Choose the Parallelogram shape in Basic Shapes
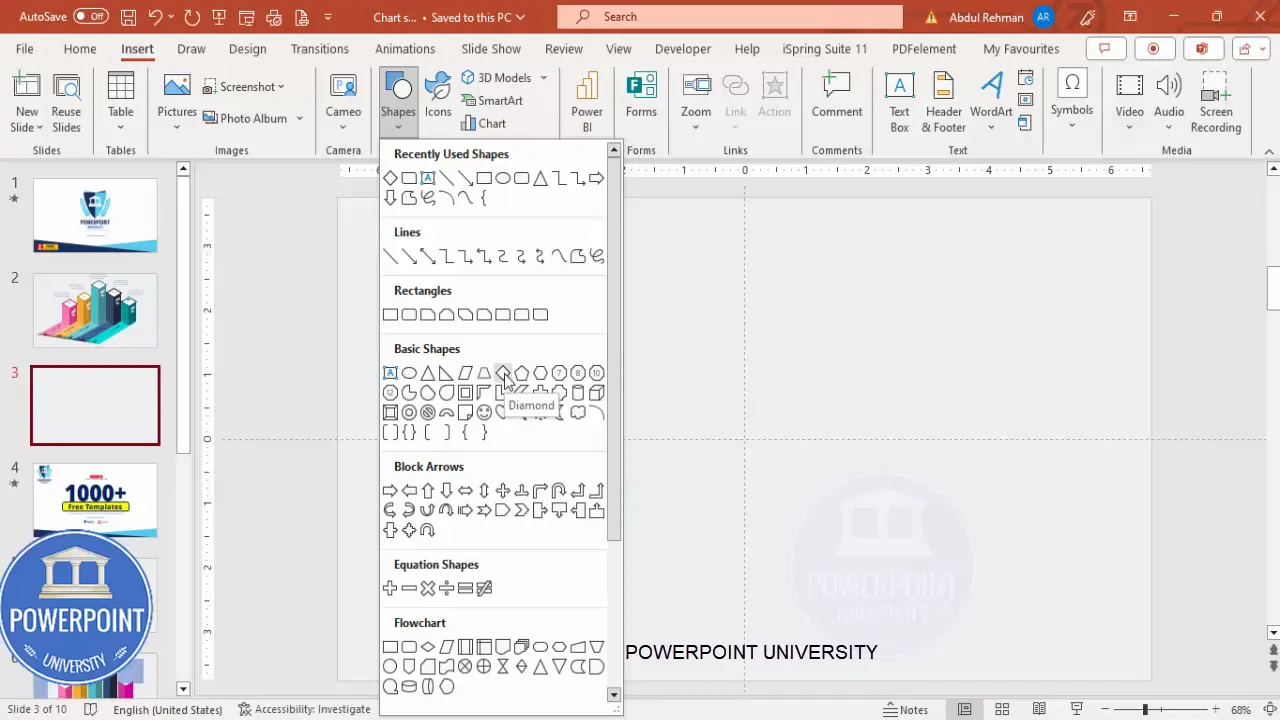Image resolution: width=1280 pixels, height=720 pixels. pos(465,373)
